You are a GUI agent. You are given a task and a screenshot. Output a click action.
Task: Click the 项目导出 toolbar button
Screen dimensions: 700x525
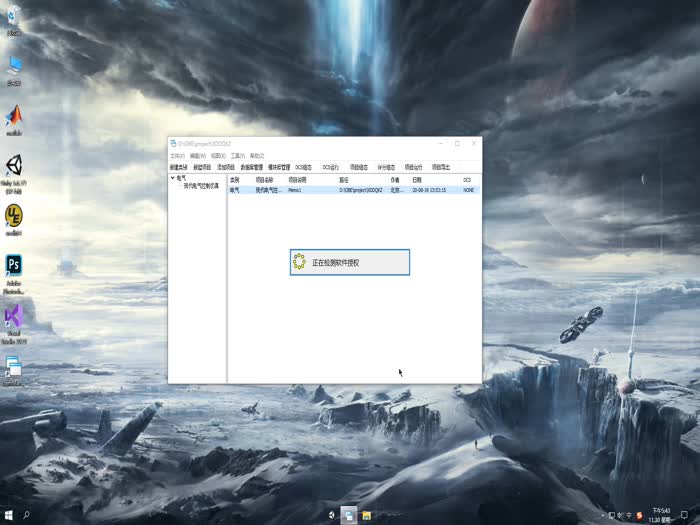pos(441,167)
